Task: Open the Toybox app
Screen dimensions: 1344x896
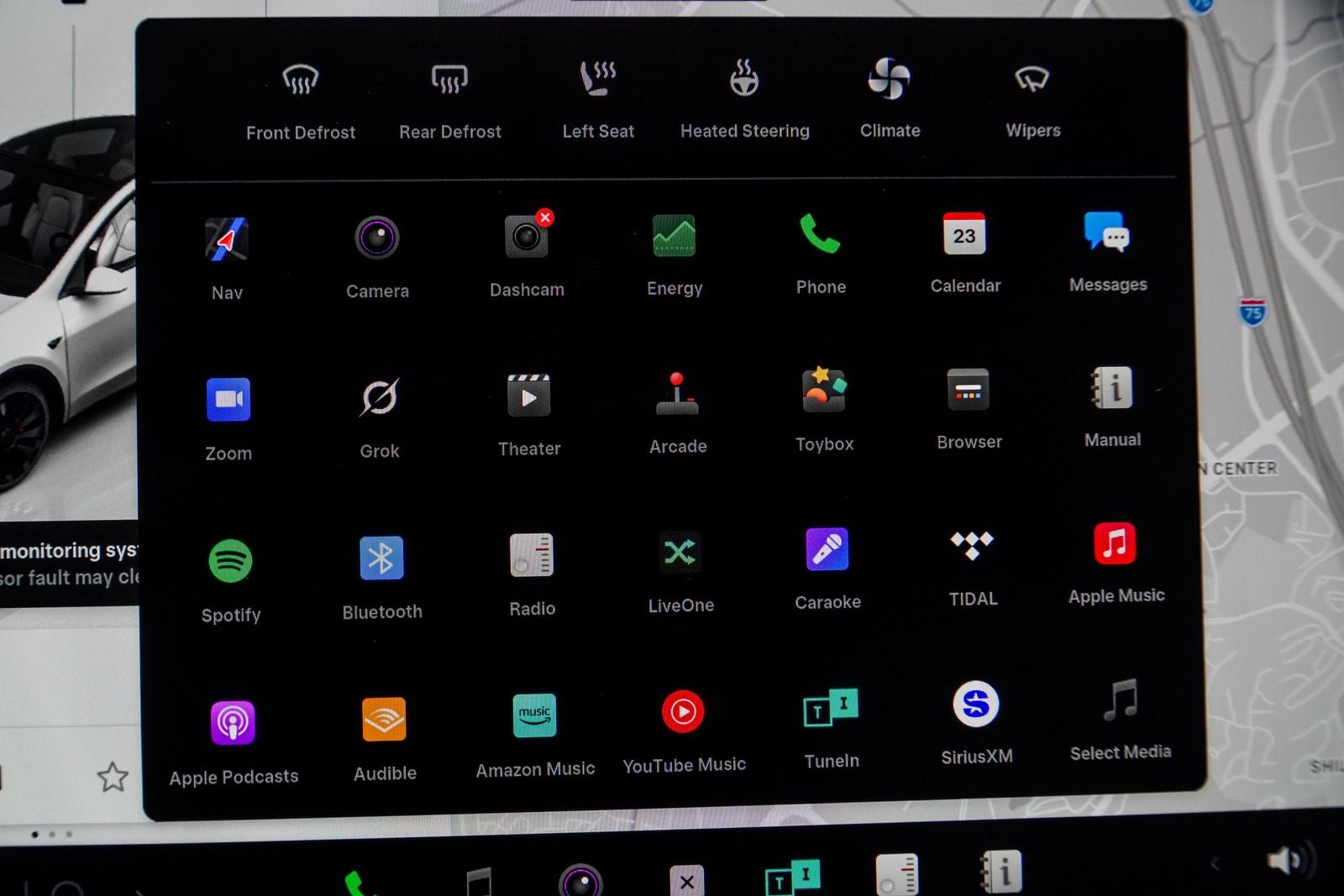Action: pos(824,390)
